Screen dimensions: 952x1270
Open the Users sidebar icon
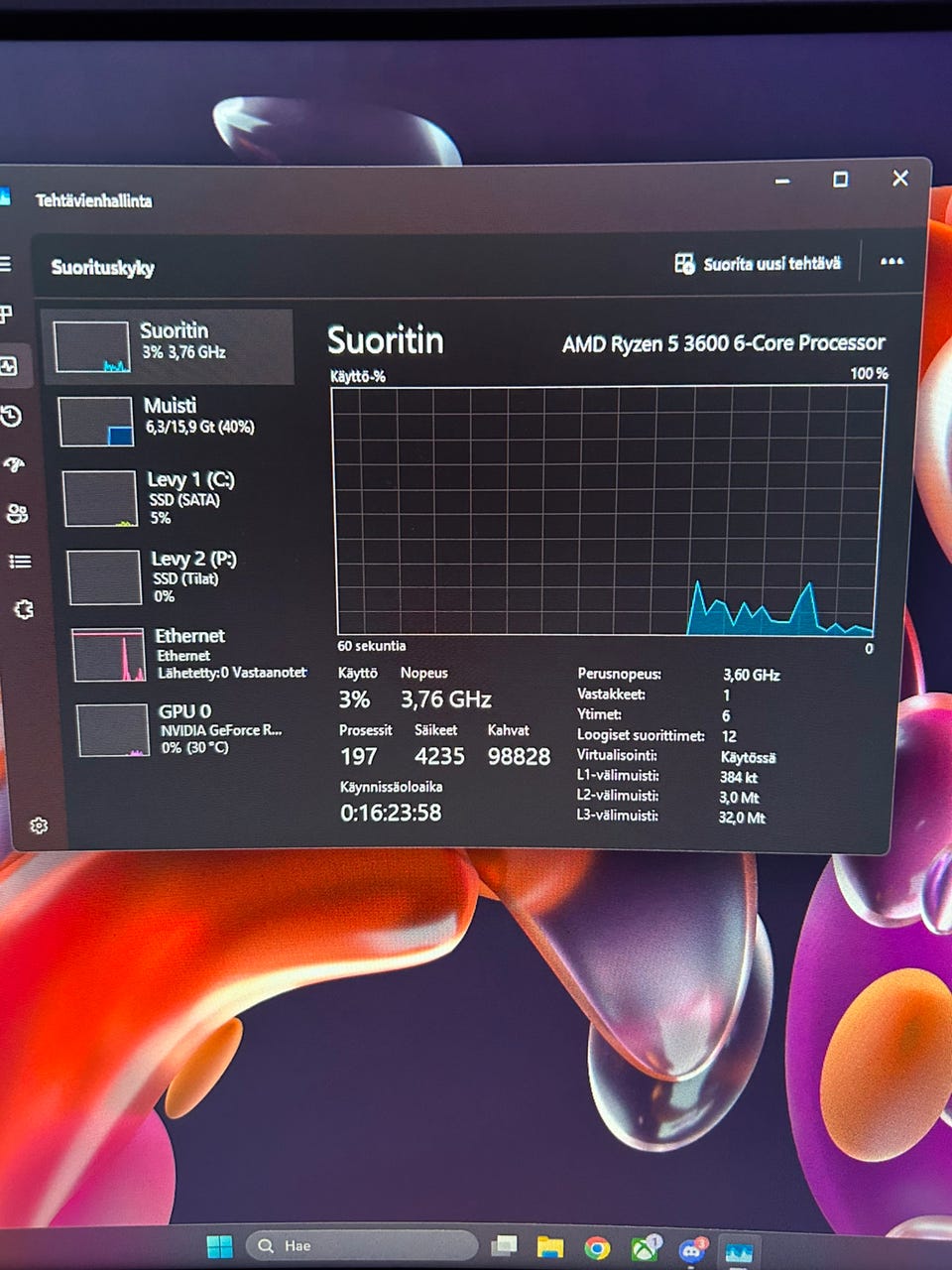click(17, 513)
